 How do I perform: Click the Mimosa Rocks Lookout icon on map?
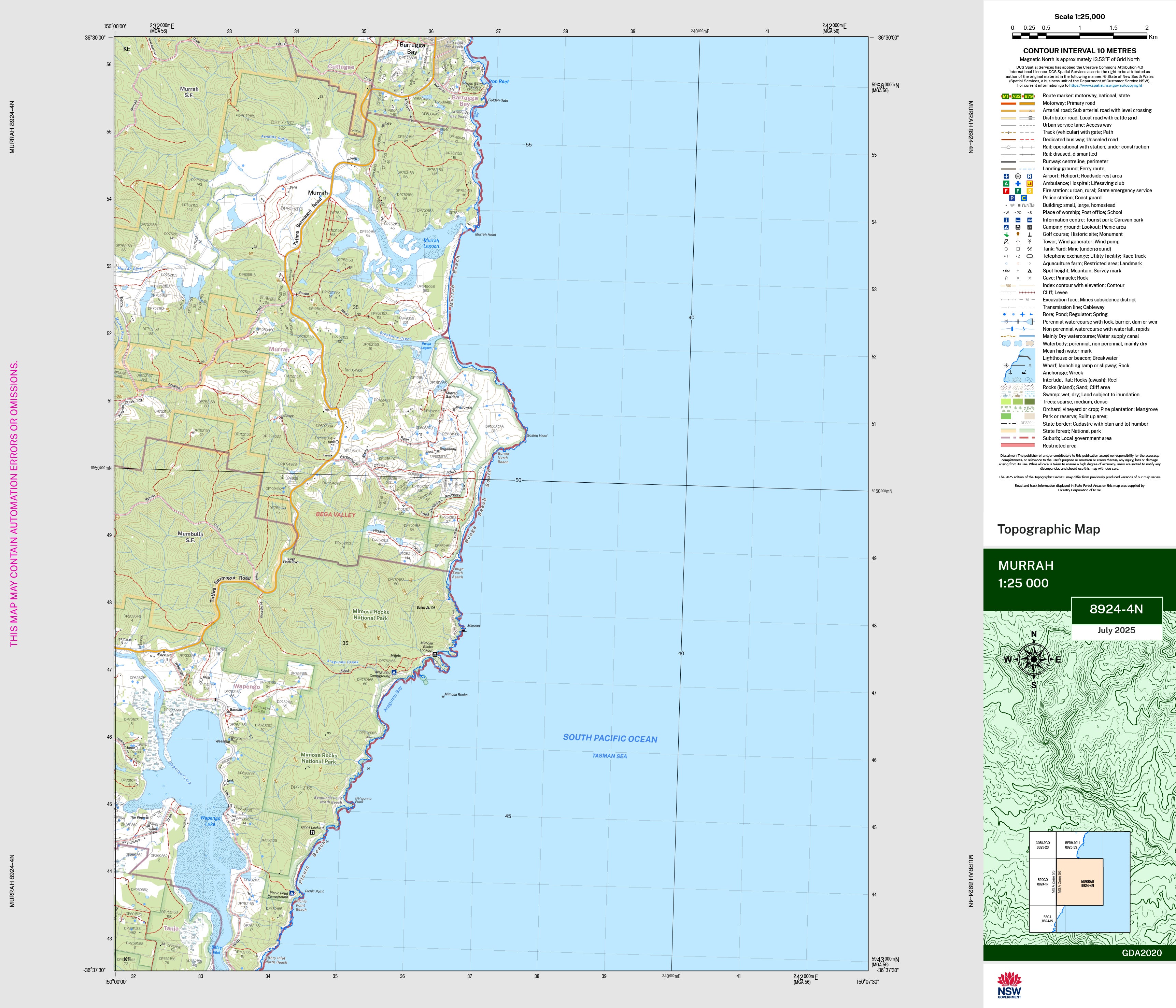tap(435, 654)
